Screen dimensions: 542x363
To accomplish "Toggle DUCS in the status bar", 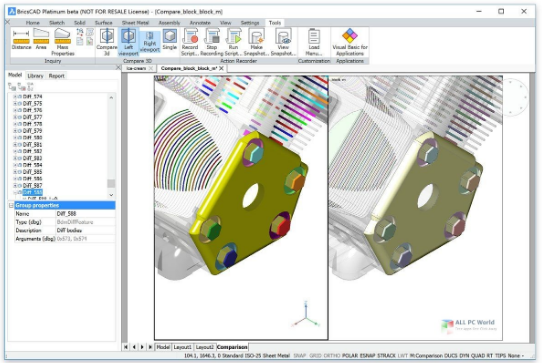I will tap(451, 355).
